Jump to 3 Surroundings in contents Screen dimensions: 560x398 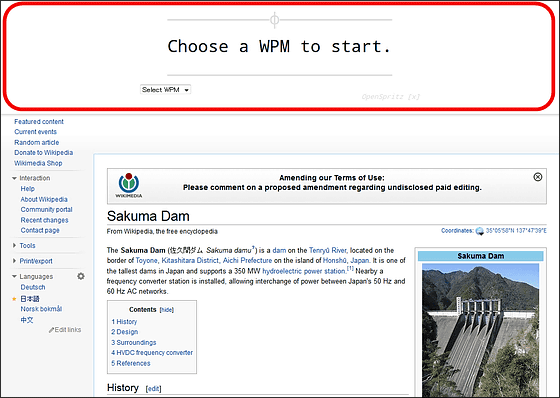[134, 342]
